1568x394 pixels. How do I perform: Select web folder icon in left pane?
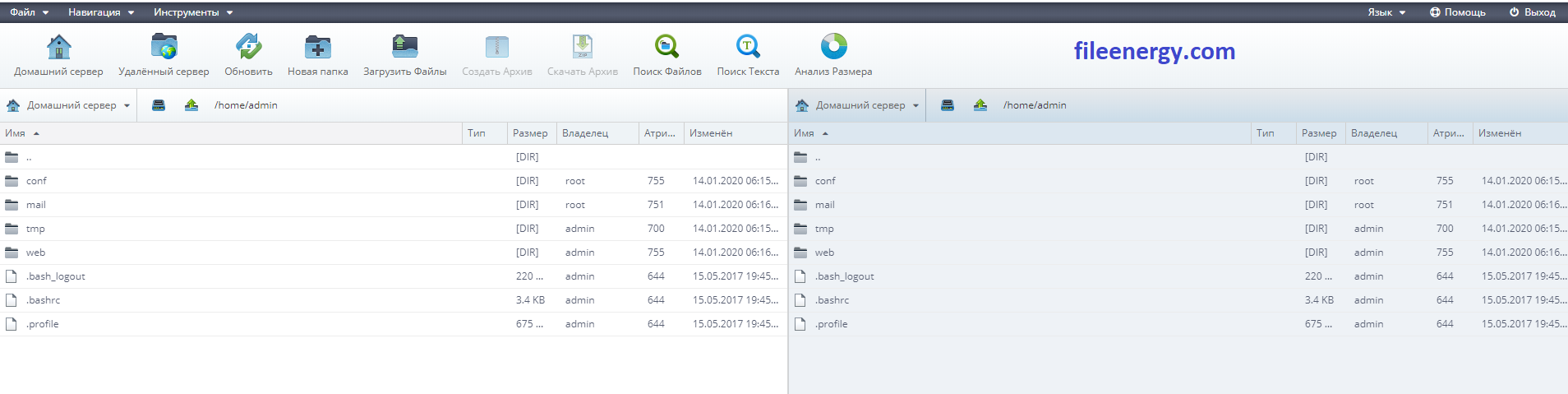point(12,253)
